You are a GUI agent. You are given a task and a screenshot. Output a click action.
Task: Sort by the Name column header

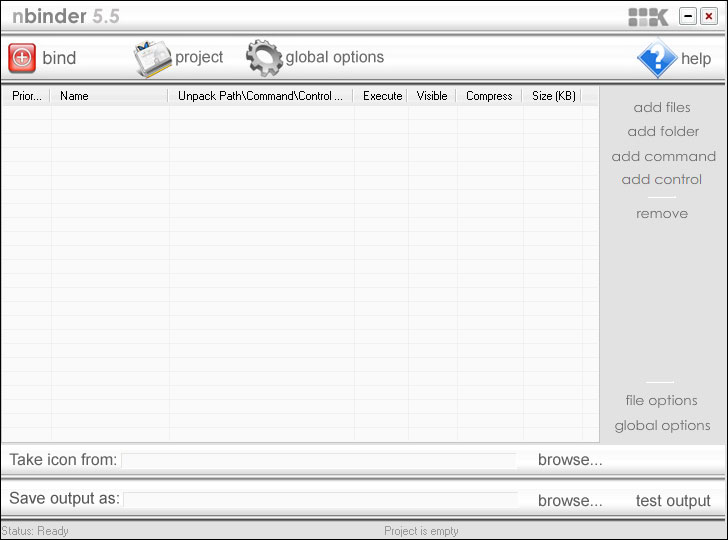pos(110,96)
